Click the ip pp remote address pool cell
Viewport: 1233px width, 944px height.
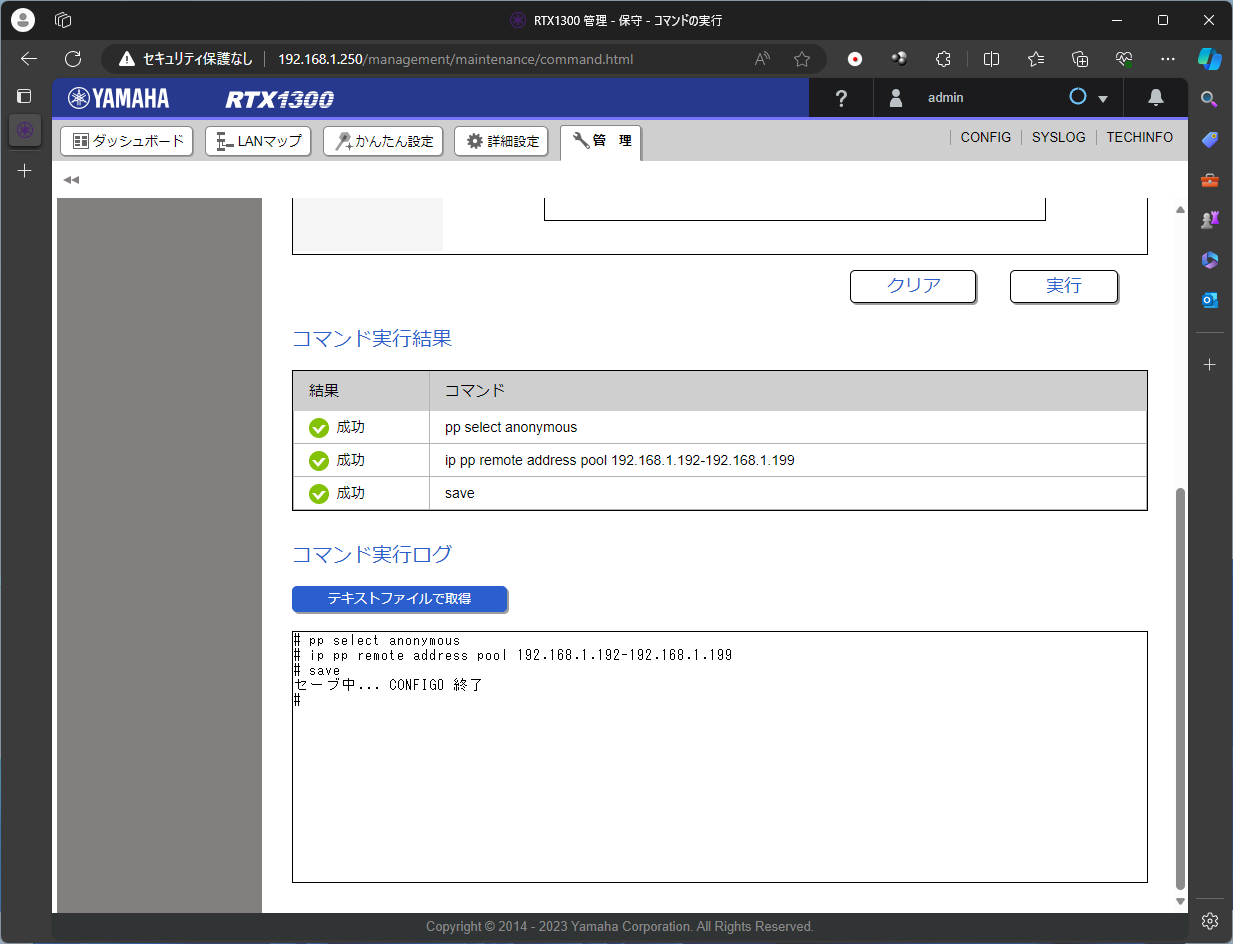(788, 460)
